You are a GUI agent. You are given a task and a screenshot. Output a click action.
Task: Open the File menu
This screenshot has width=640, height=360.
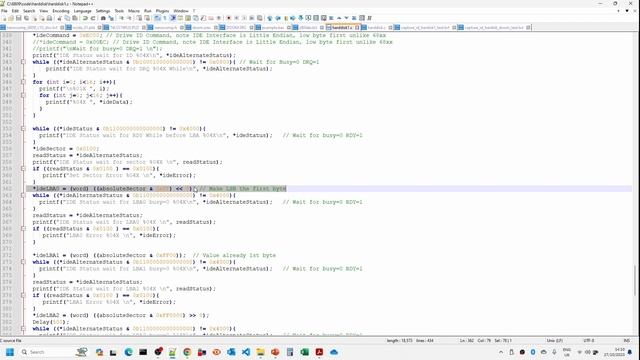coord(4,11)
